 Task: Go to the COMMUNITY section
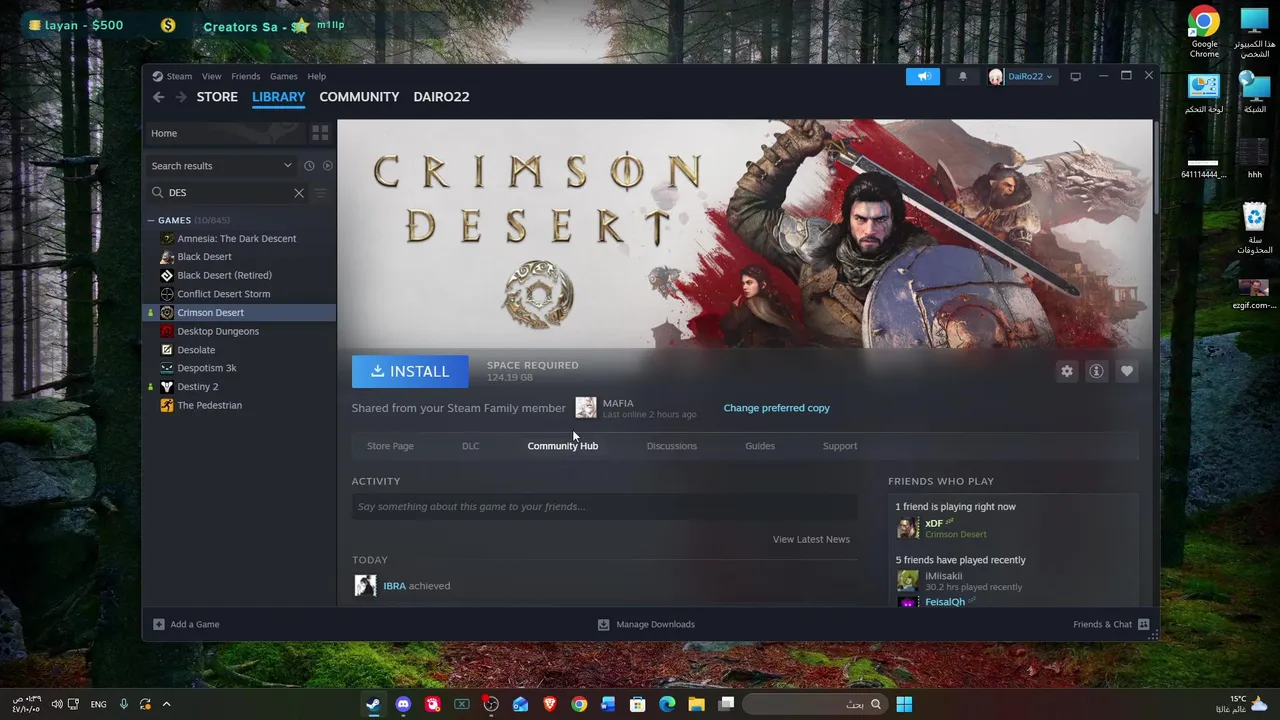tap(359, 97)
